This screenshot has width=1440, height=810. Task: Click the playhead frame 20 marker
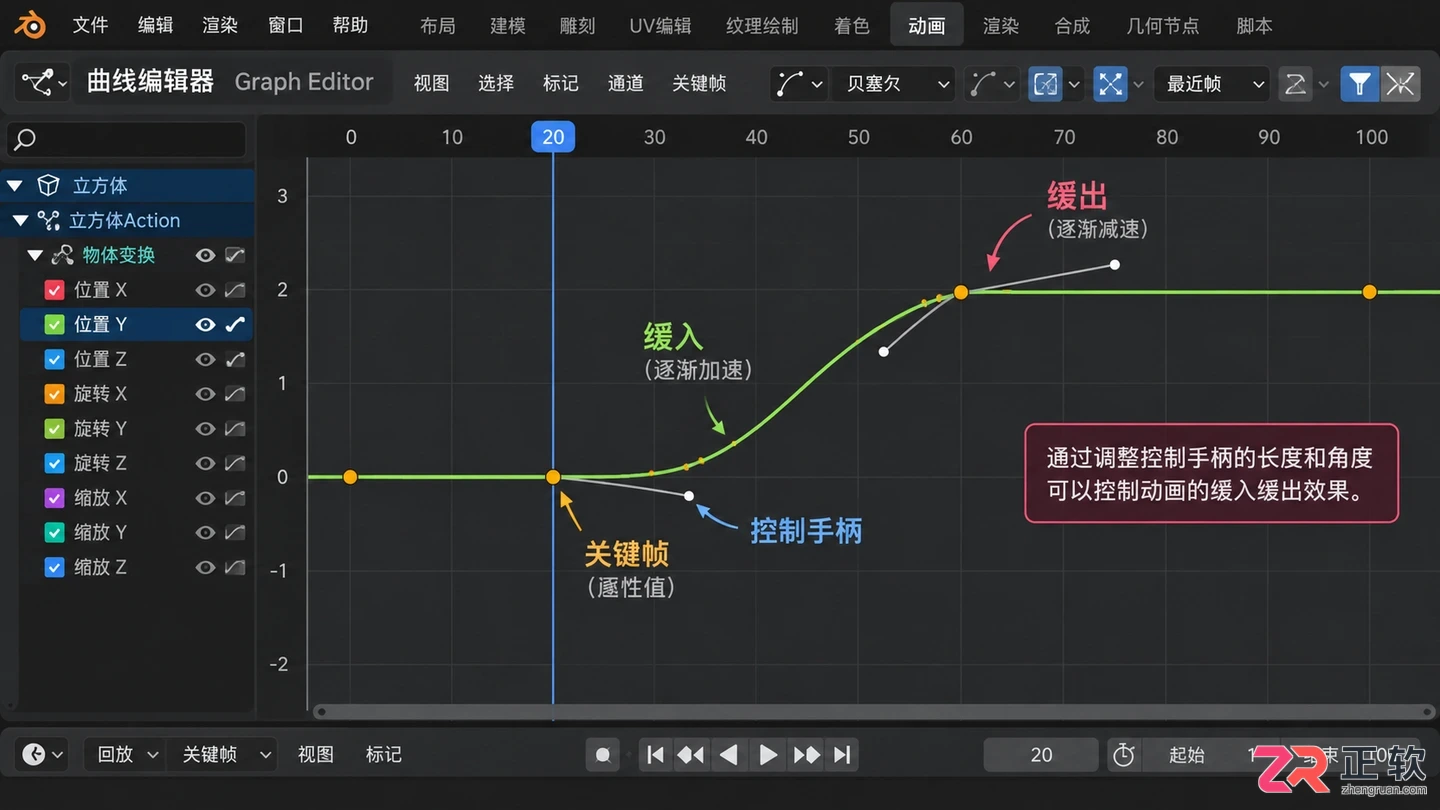pos(553,137)
